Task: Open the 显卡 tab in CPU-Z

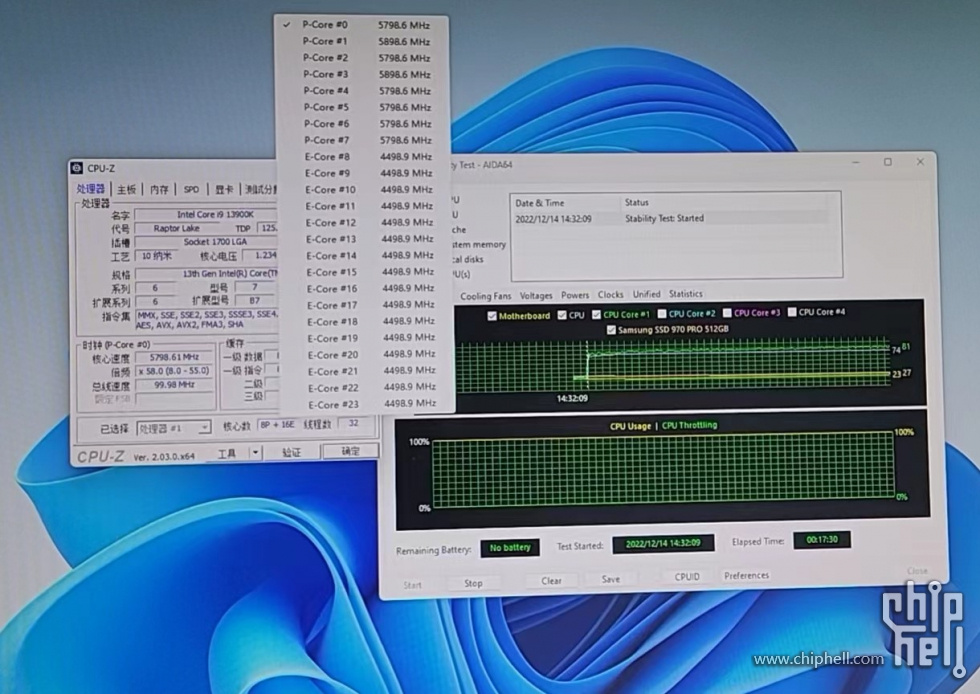Action: pos(224,189)
